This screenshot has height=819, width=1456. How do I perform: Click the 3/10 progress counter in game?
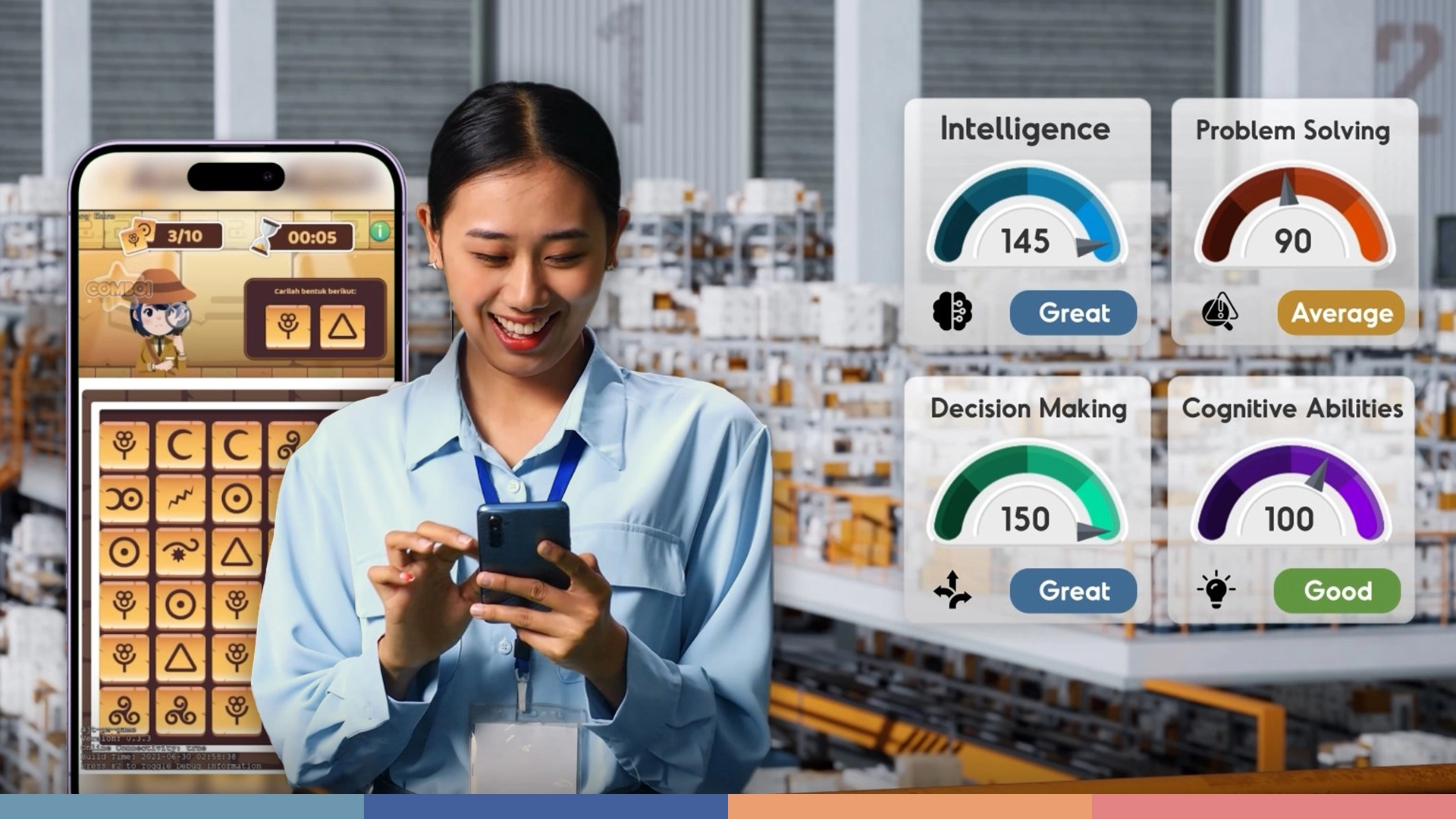(180, 236)
